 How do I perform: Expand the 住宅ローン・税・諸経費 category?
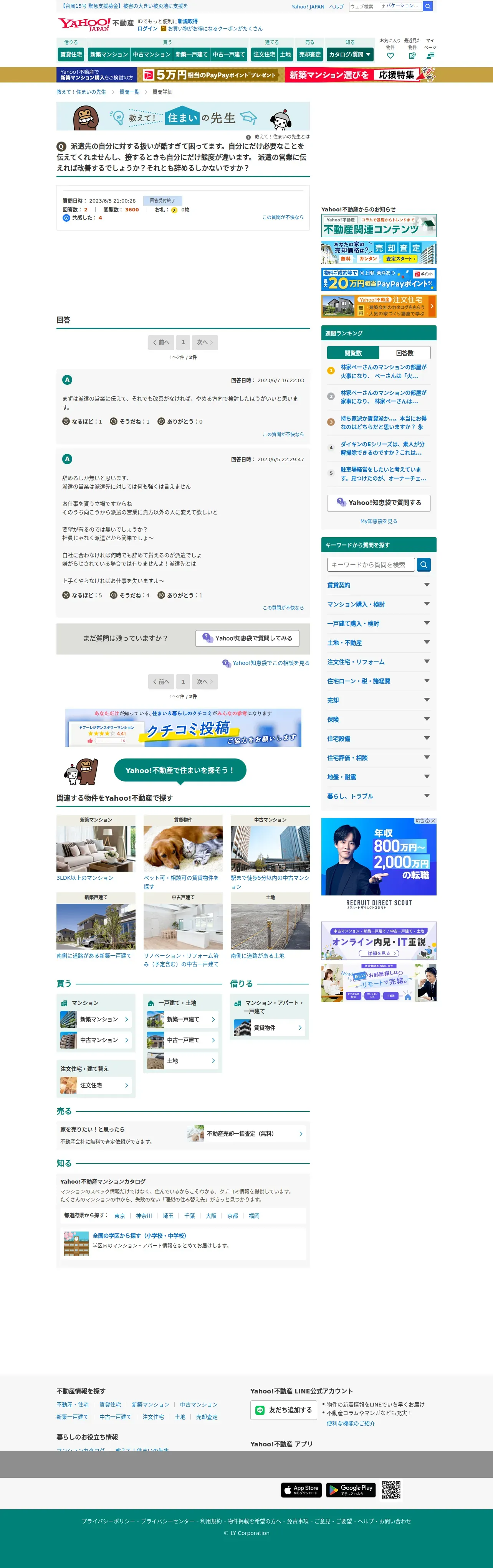379,681
